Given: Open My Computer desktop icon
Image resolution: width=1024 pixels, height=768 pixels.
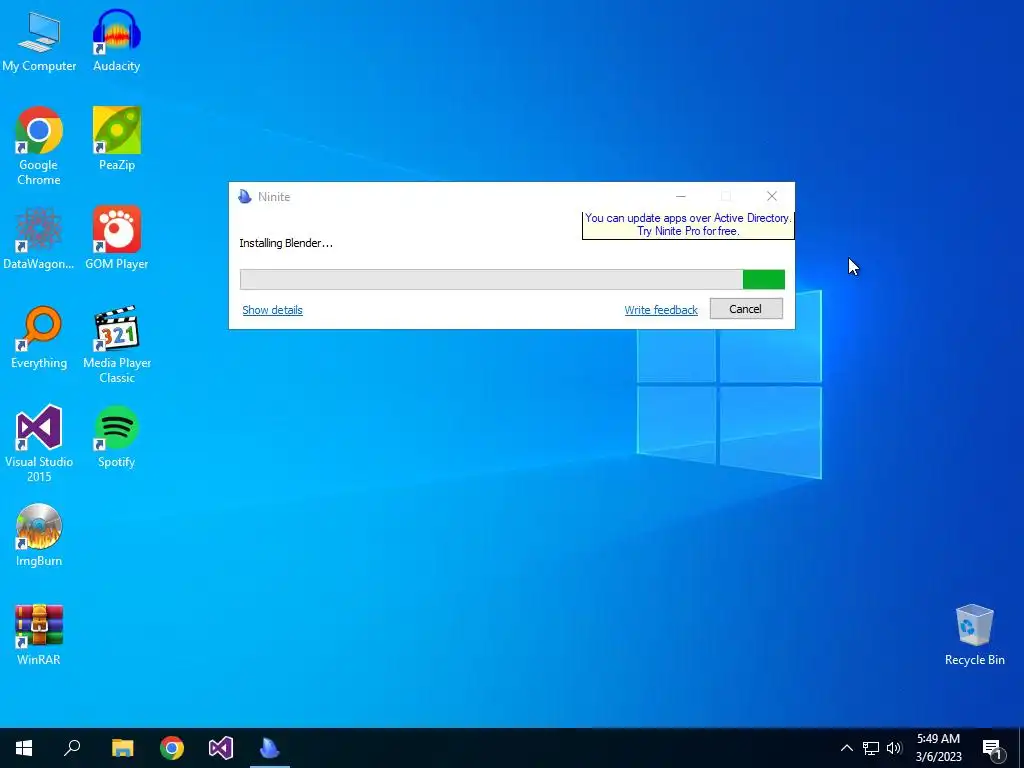Looking at the screenshot, I should [39, 40].
